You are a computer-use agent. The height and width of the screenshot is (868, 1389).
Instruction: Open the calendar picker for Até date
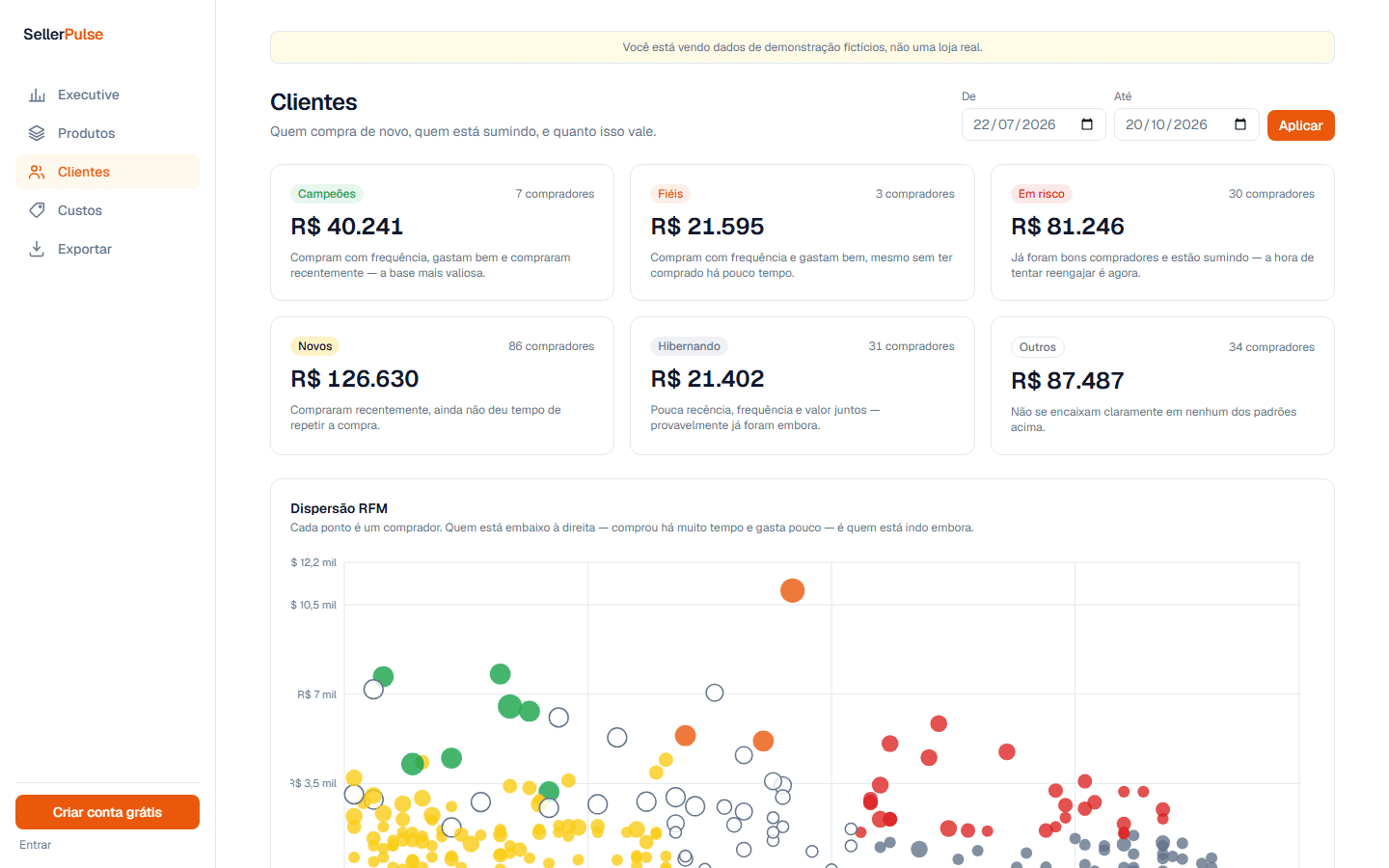[x=1240, y=124]
